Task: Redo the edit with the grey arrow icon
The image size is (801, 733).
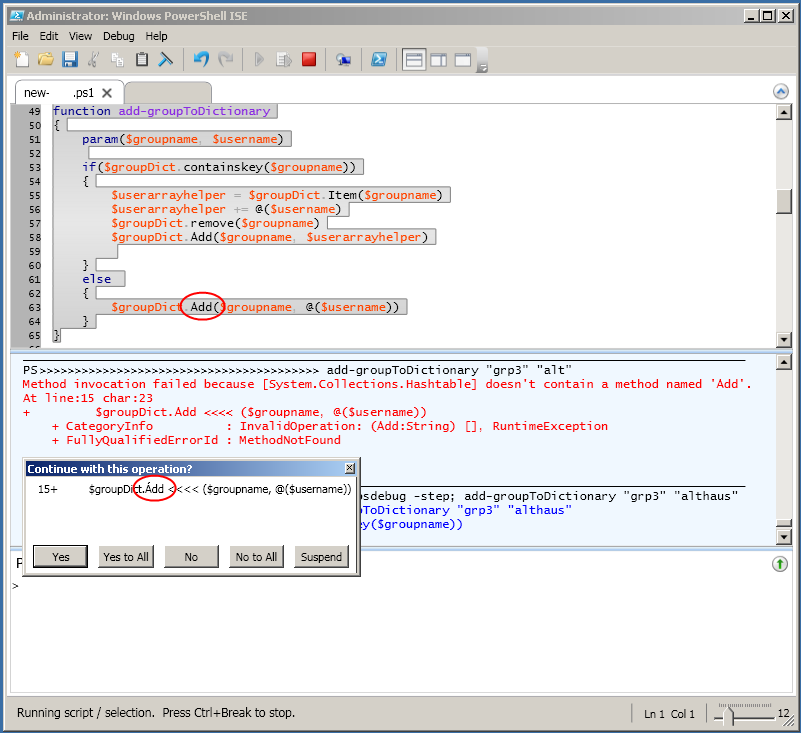Action: [225, 59]
